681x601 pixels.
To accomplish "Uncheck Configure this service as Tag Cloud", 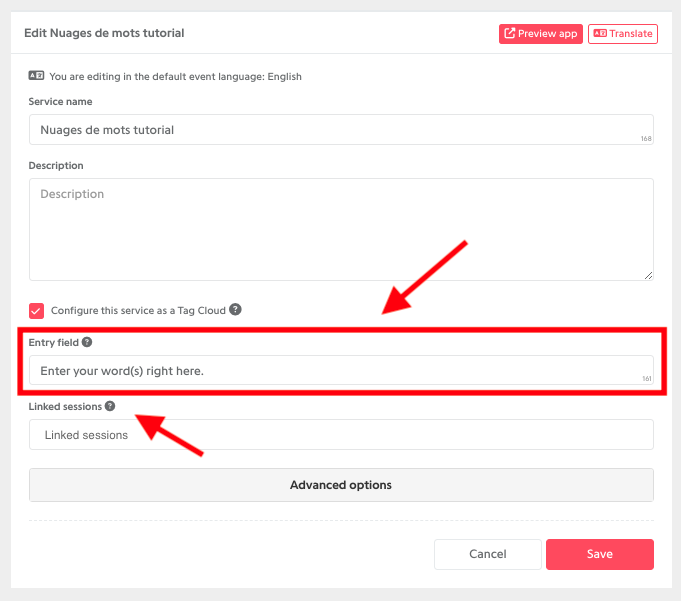I will 36,311.
